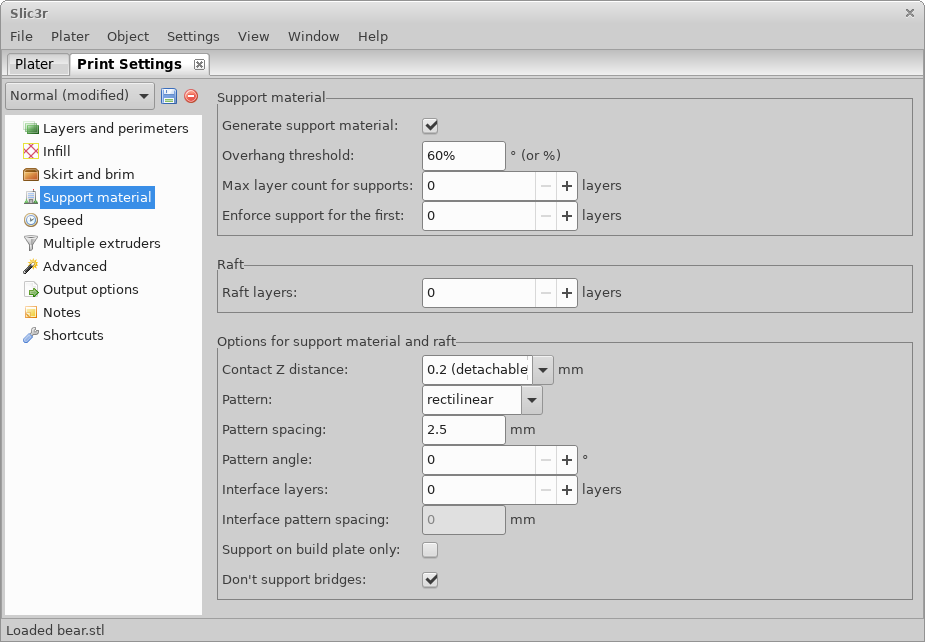This screenshot has width=925, height=642.
Task: Click the Contact Z distance text field
Action: 477,370
